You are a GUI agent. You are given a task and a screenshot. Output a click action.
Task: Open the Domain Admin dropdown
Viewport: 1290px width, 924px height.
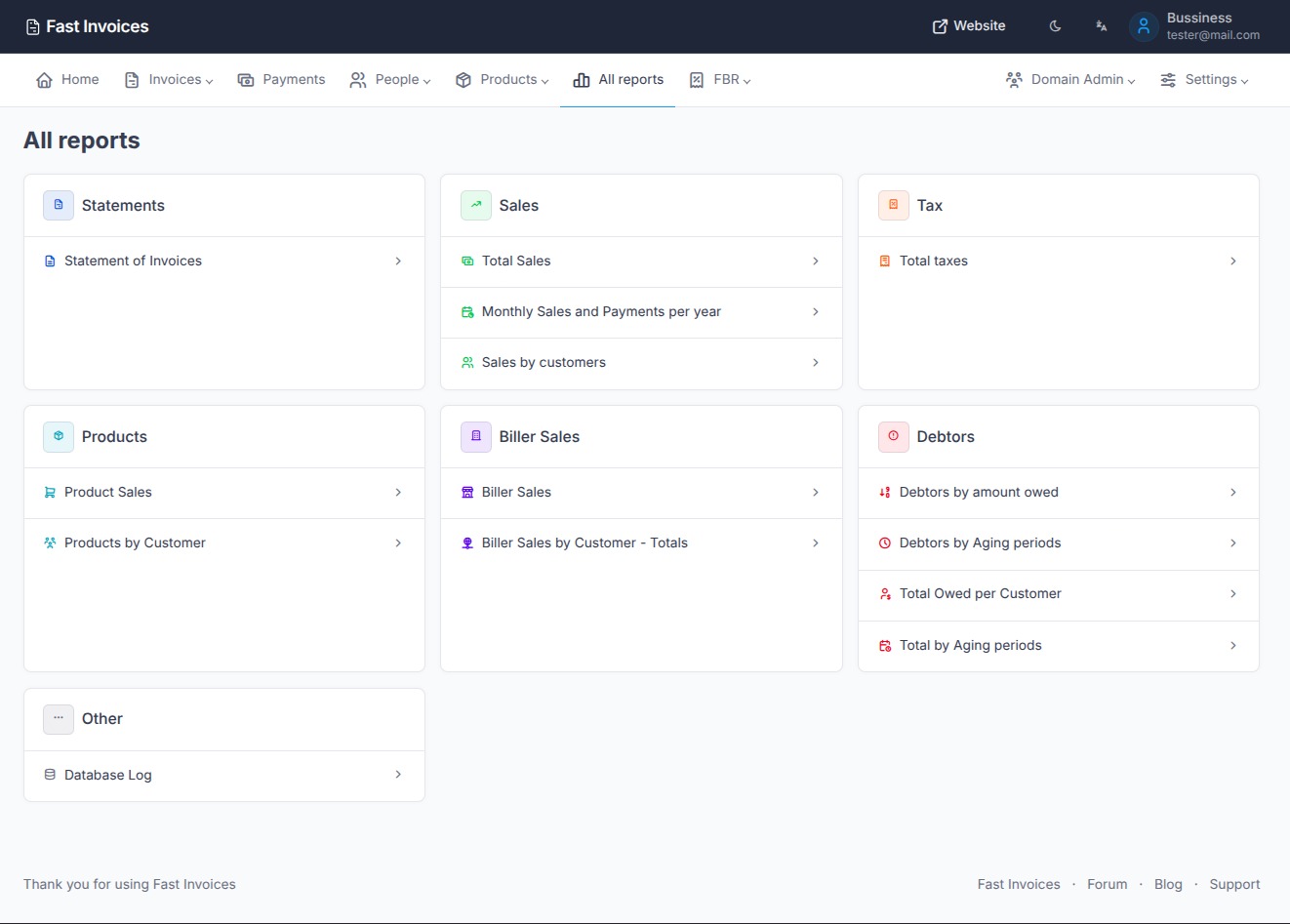click(x=1070, y=80)
